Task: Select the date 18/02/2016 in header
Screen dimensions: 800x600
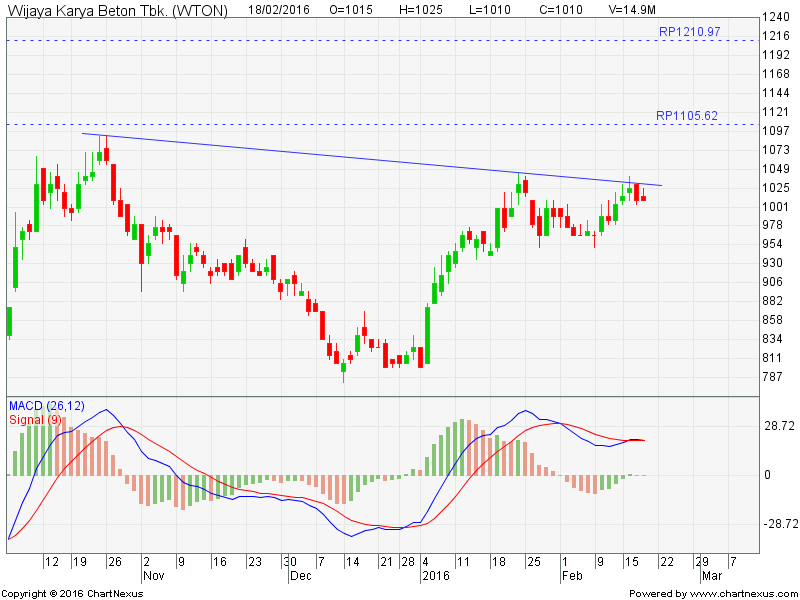Action: click(279, 10)
